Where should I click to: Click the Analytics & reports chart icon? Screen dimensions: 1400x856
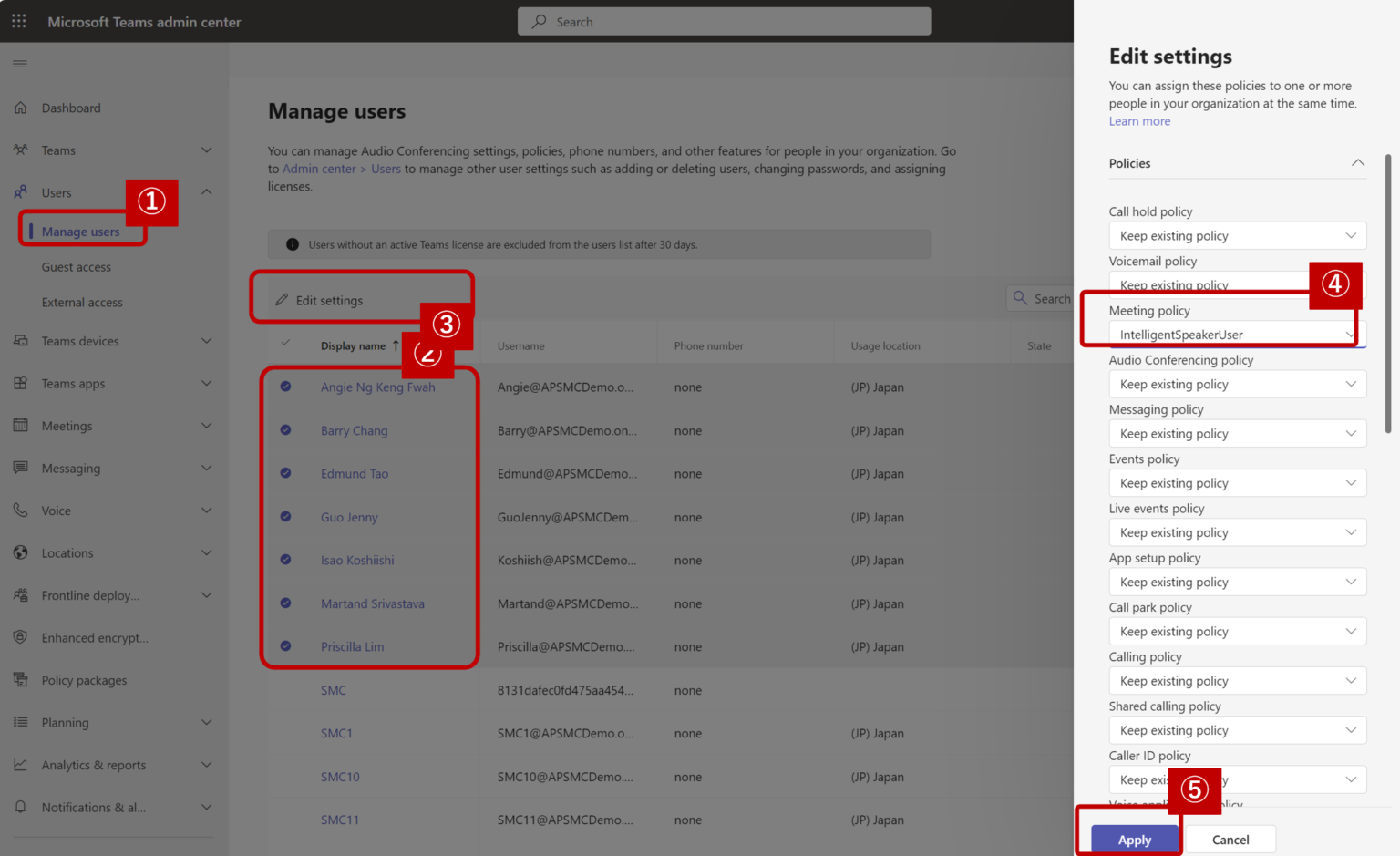(x=21, y=765)
